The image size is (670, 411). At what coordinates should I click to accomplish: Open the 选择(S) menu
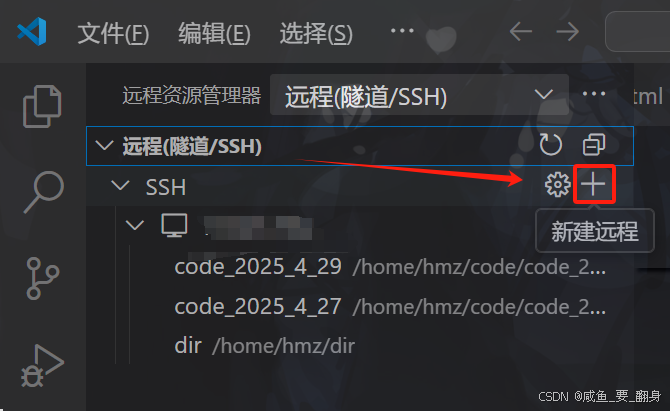point(316,33)
